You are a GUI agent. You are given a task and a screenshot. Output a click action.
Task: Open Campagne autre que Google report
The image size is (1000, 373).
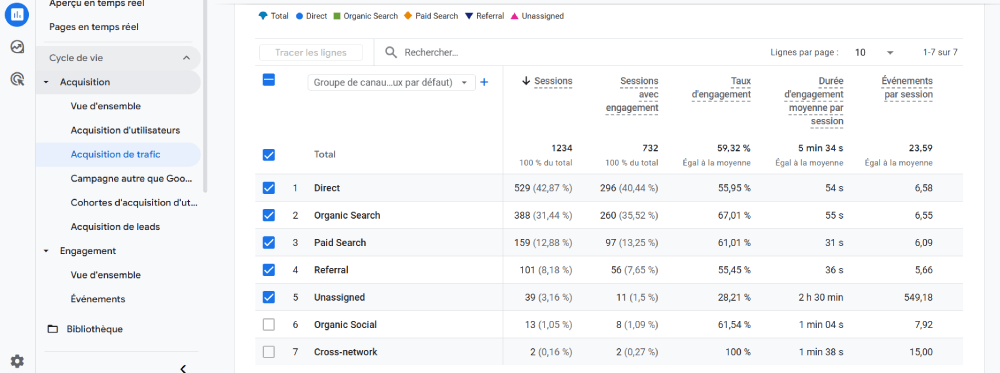[131, 179]
